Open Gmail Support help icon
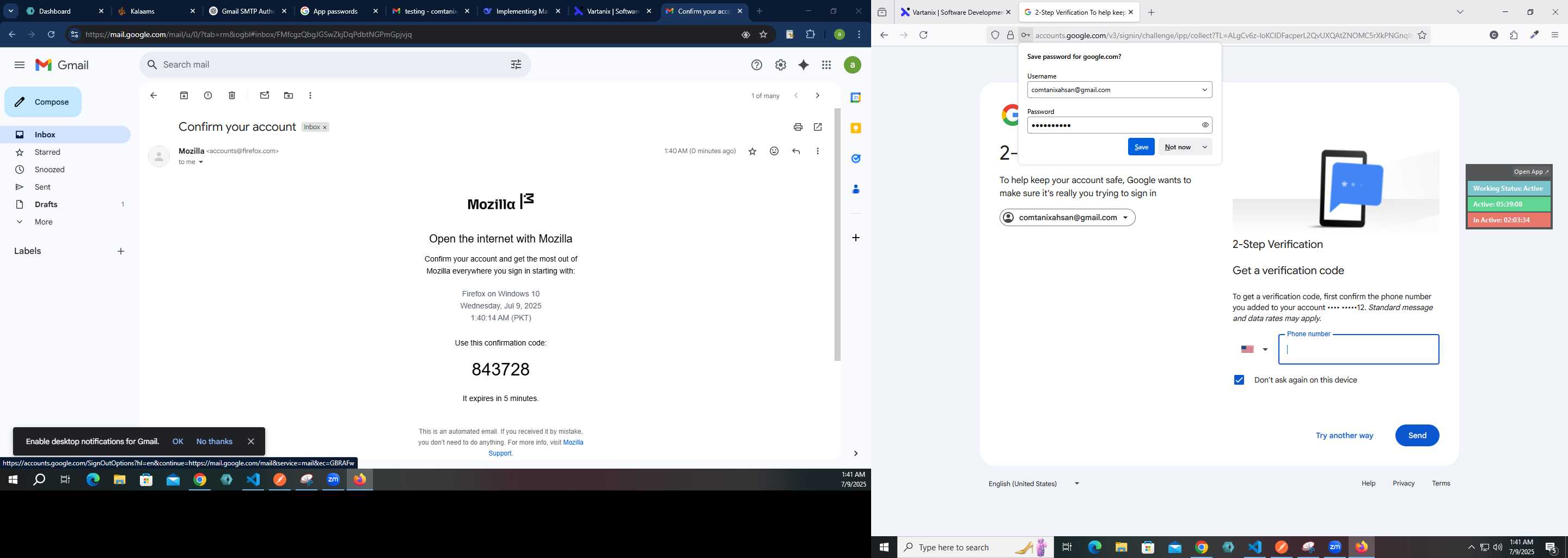 [757, 64]
